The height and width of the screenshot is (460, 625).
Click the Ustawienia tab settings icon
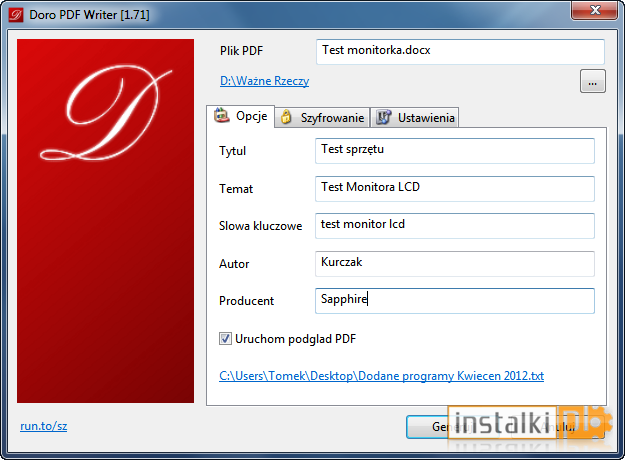click(x=383, y=117)
